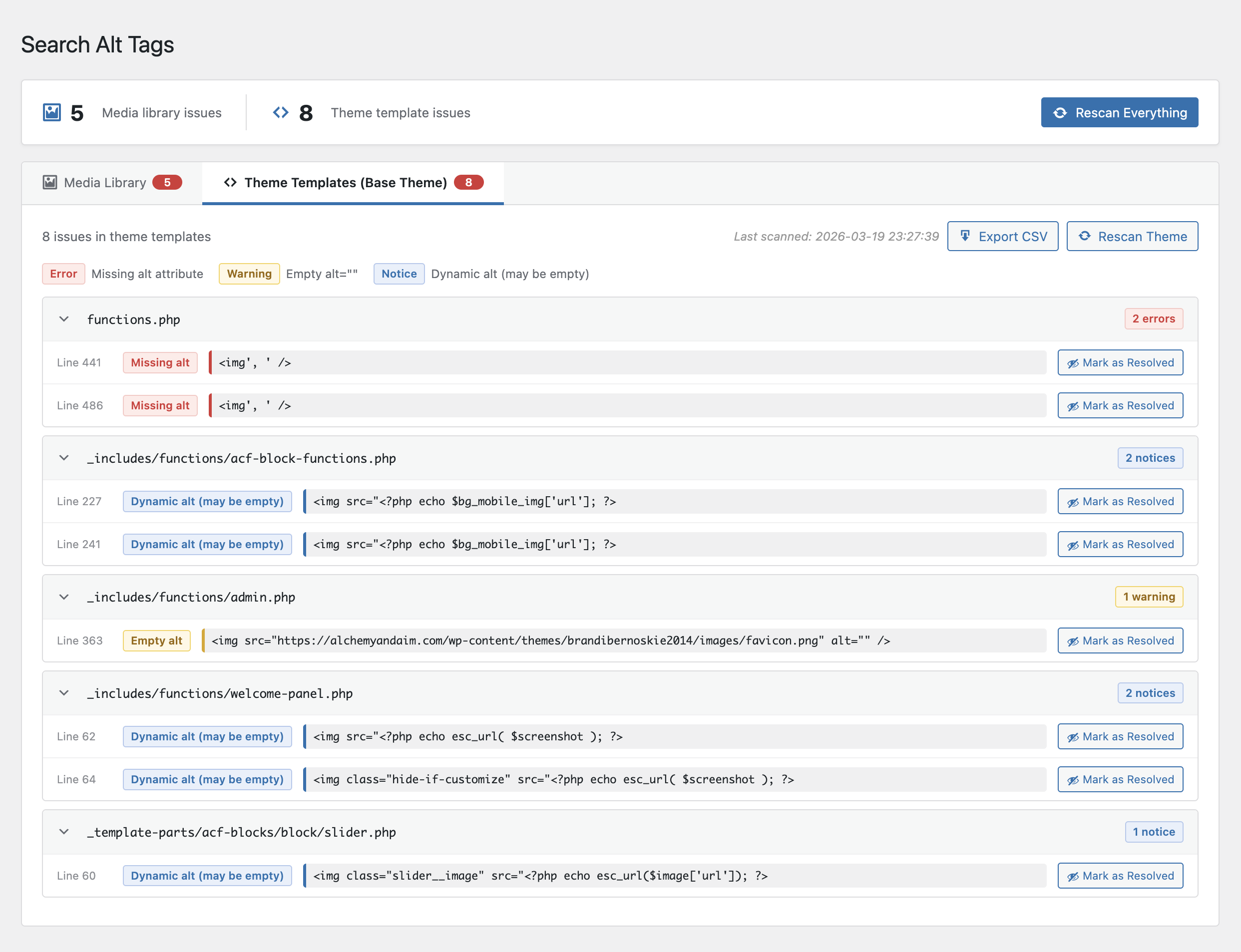Click the media library image icon in summary

pos(52,112)
